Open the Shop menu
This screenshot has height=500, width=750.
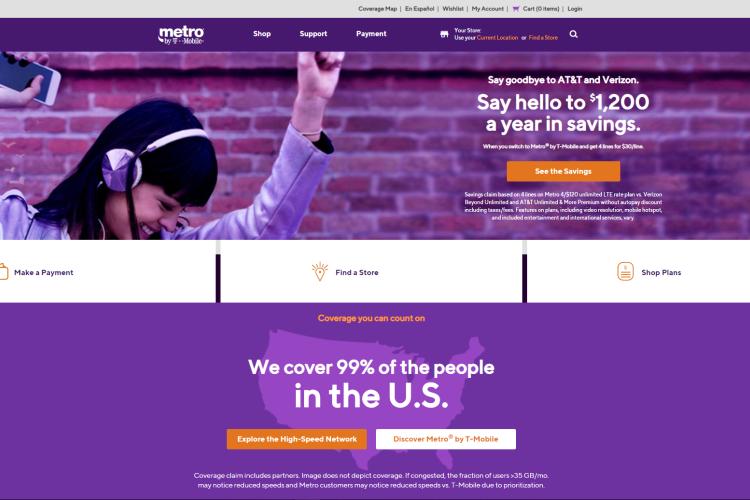tap(262, 33)
